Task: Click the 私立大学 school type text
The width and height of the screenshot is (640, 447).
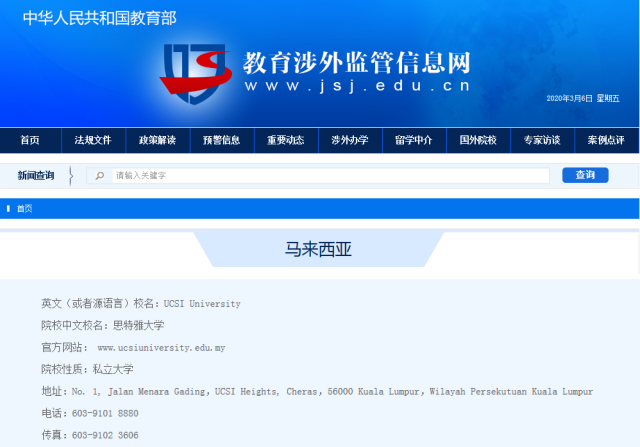Action: coord(113,369)
